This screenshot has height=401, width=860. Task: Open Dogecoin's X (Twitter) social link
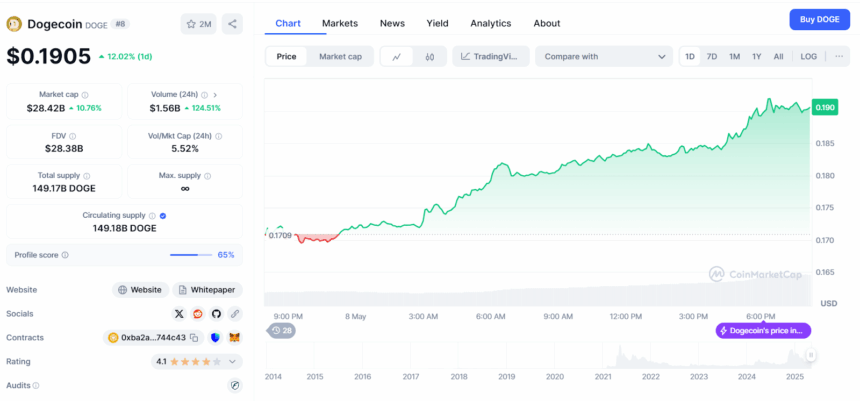(179, 314)
